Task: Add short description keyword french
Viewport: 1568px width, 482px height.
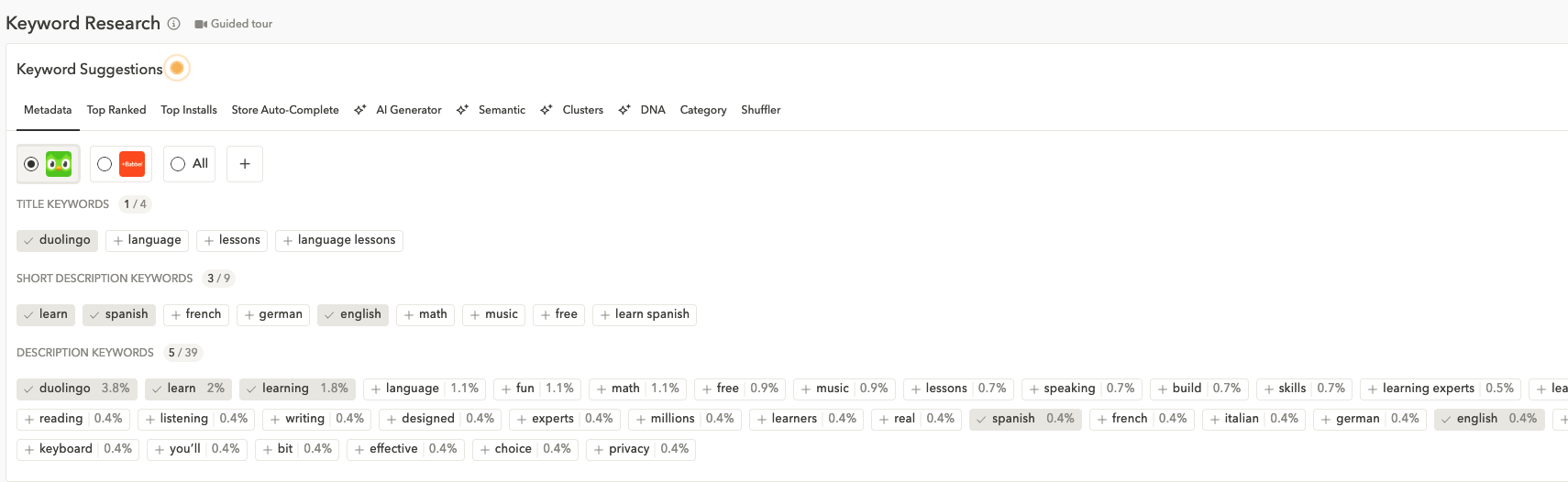Action: pos(196,314)
